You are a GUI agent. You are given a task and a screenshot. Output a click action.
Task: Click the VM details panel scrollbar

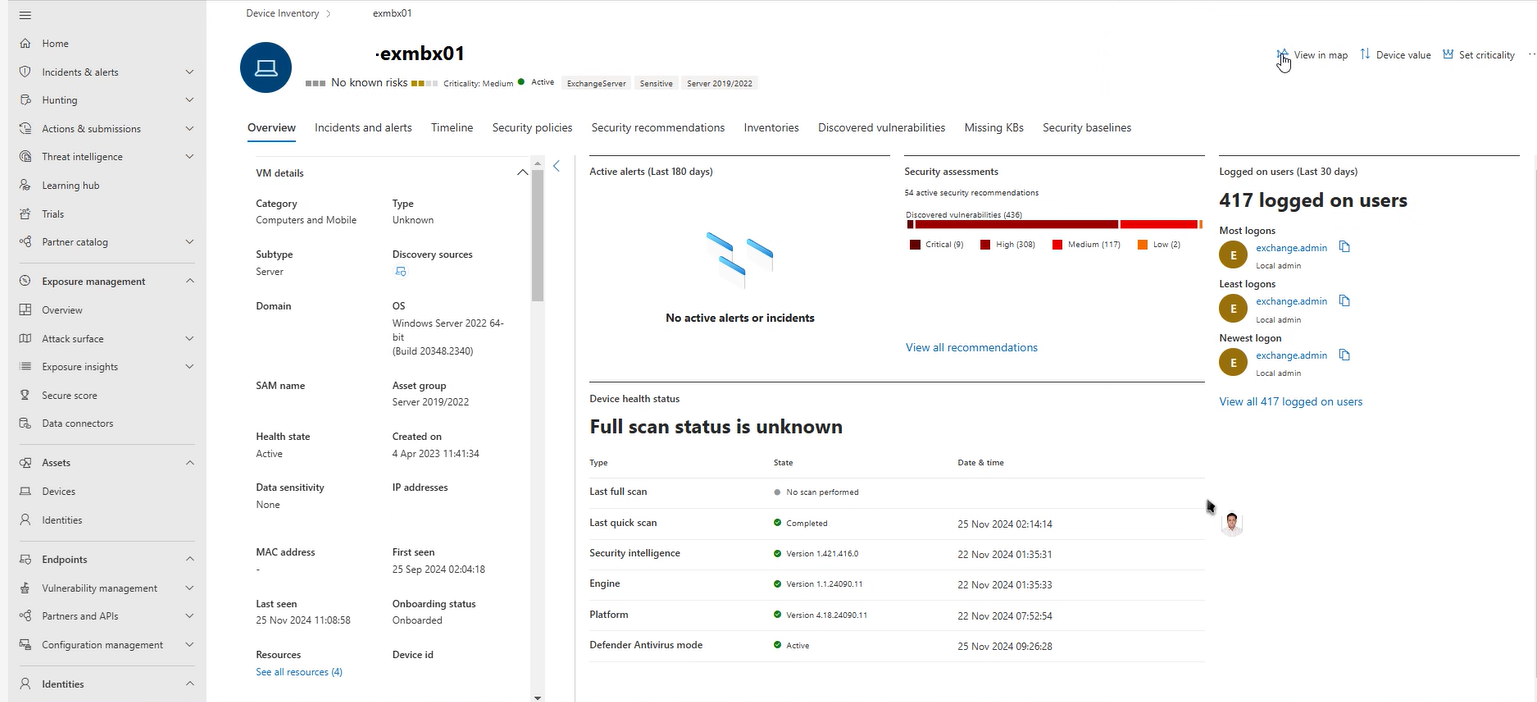coord(537,235)
